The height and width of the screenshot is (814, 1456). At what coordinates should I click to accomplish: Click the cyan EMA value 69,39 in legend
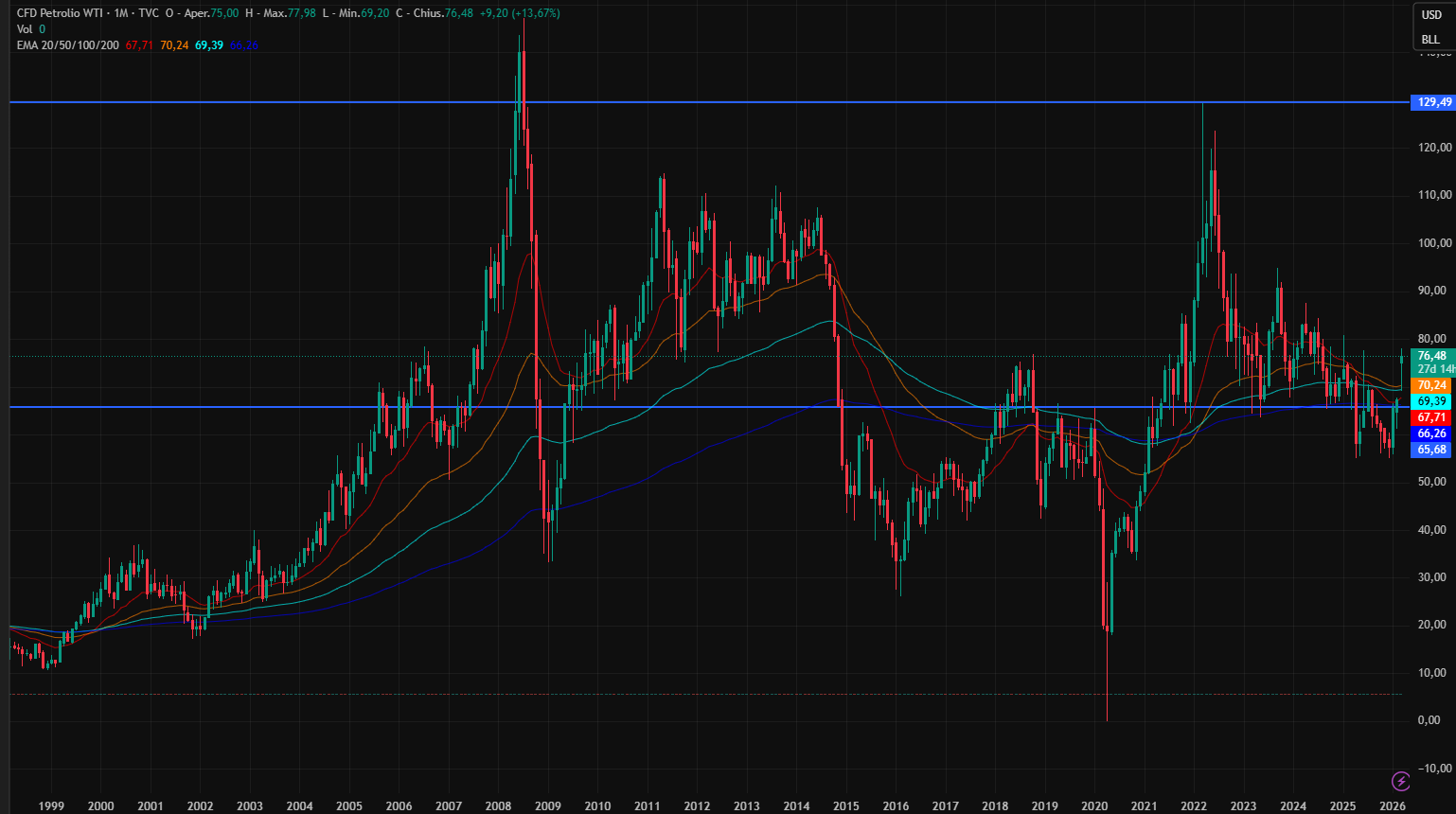coord(209,45)
